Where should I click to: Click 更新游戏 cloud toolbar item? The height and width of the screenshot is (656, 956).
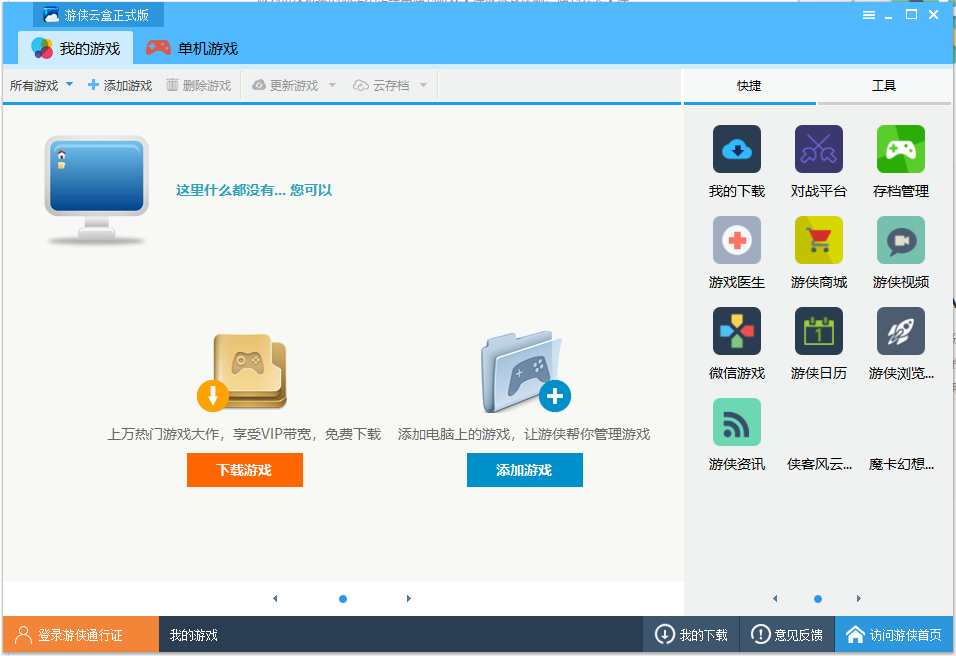285,85
